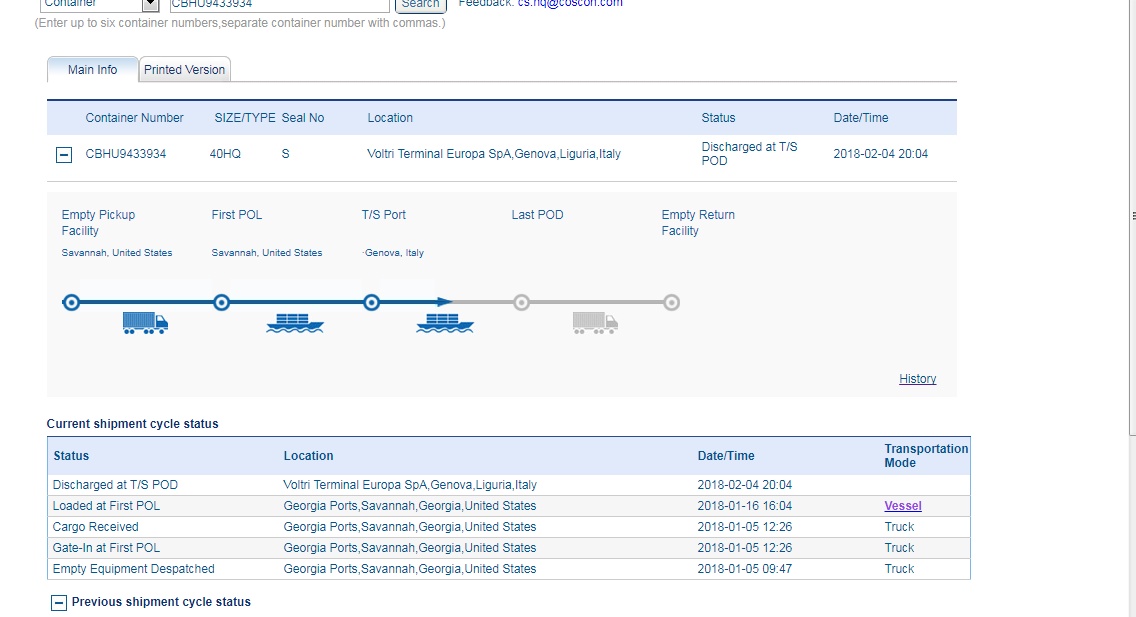Click the Empty Pickup Facility route marker
The width and height of the screenshot is (1136, 617).
click(71, 302)
